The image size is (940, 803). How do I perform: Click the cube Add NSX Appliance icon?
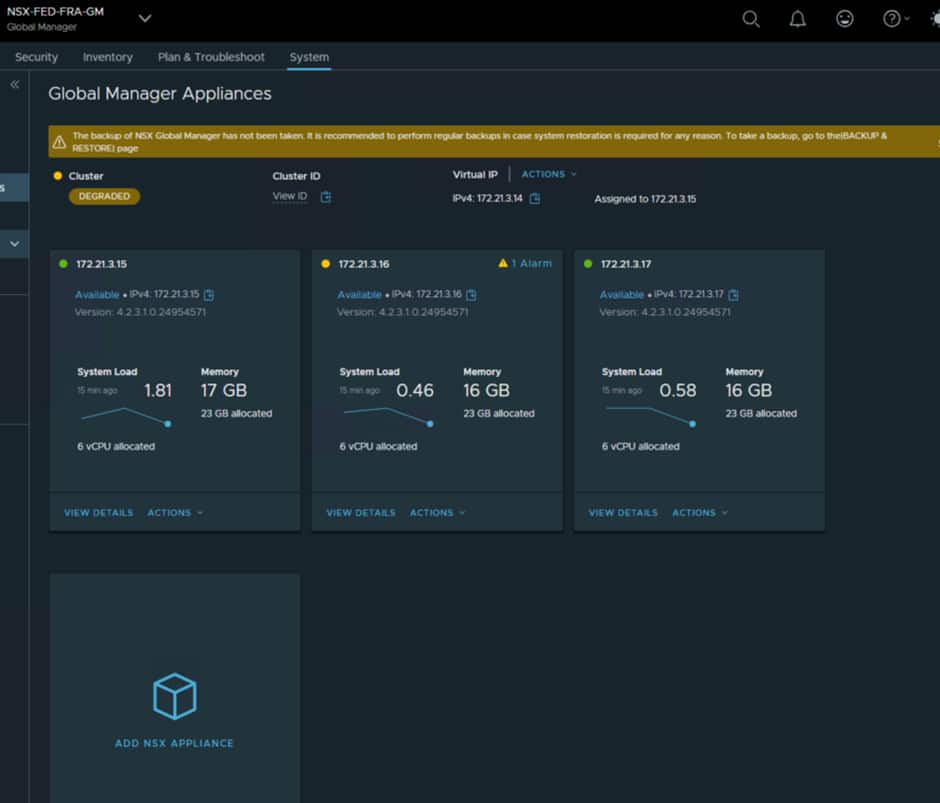pyautogui.click(x=174, y=696)
